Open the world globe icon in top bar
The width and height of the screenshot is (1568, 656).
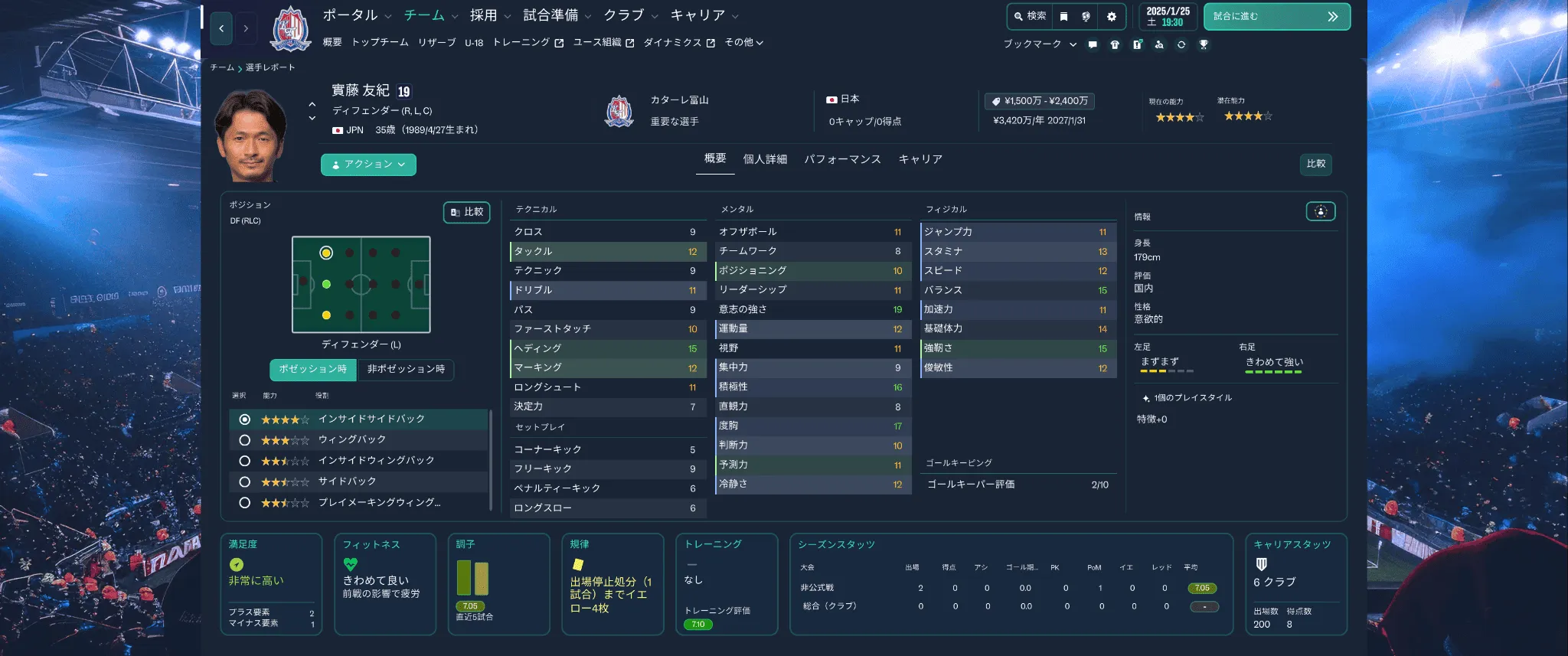[x=1086, y=16]
